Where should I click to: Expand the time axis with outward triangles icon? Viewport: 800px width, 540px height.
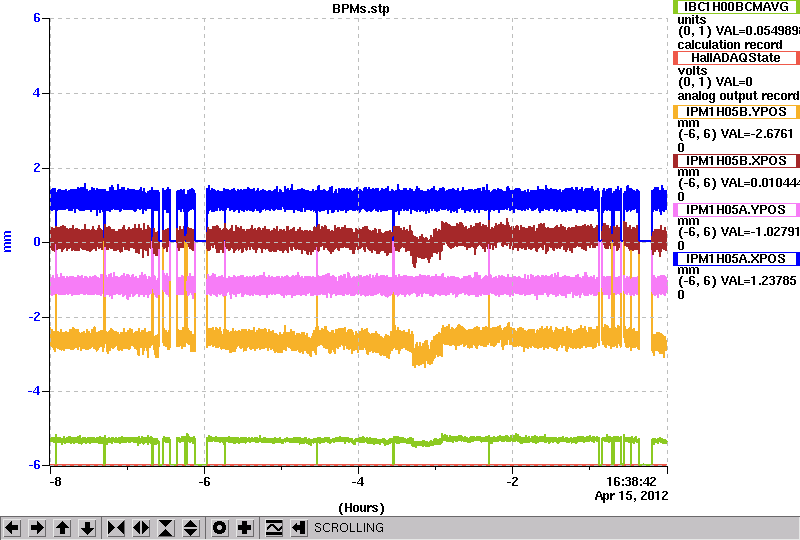pos(141,528)
